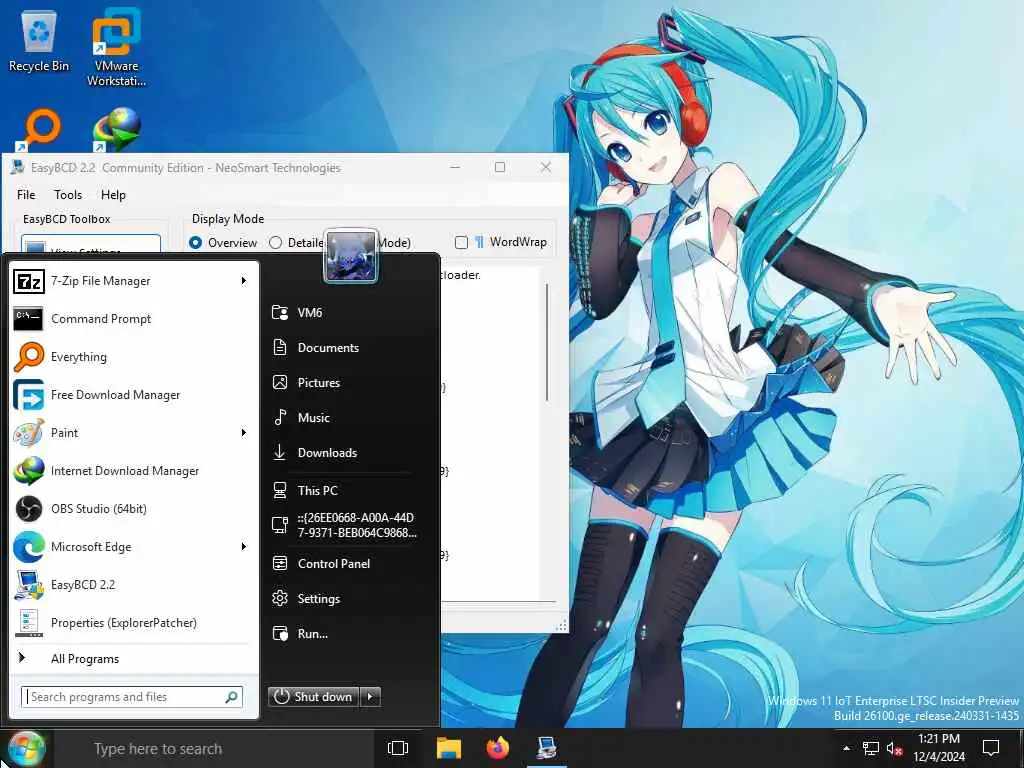Open File Explorer from the taskbar
The width and height of the screenshot is (1024, 768).
(x=449, y=748)
